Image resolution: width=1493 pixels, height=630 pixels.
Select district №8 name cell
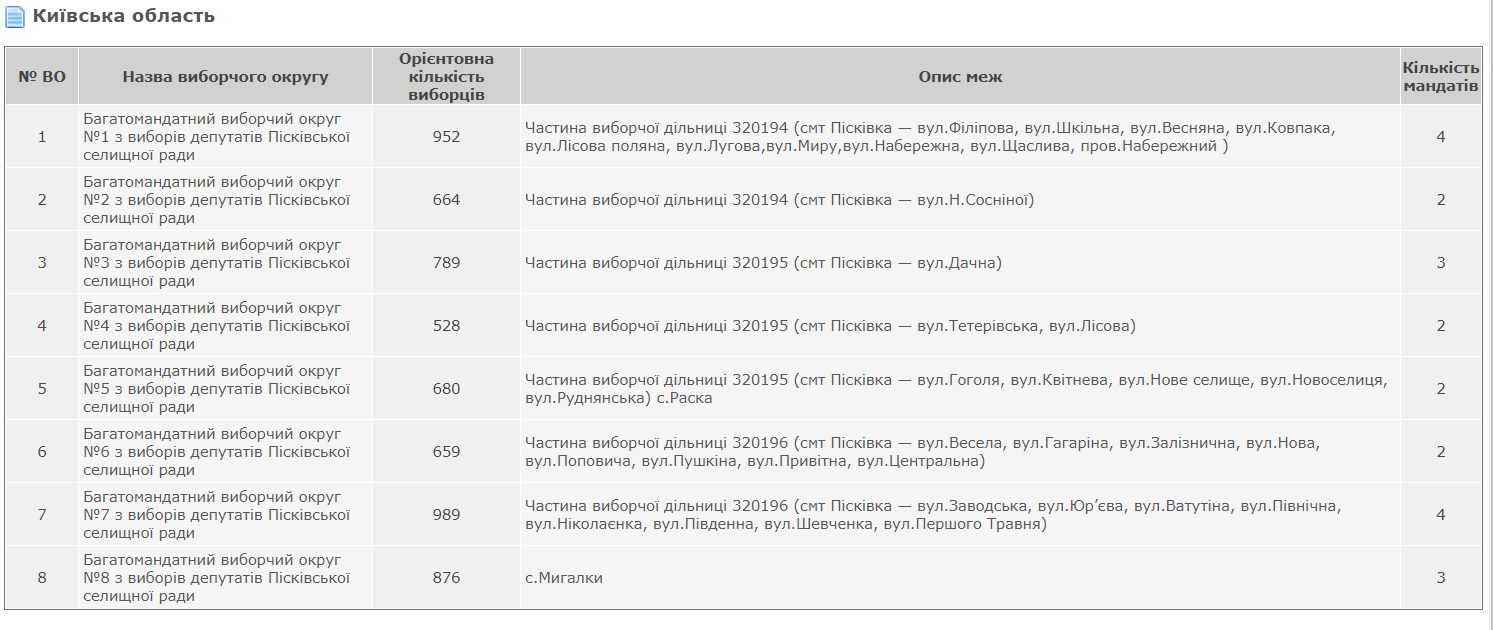point(217,578)
